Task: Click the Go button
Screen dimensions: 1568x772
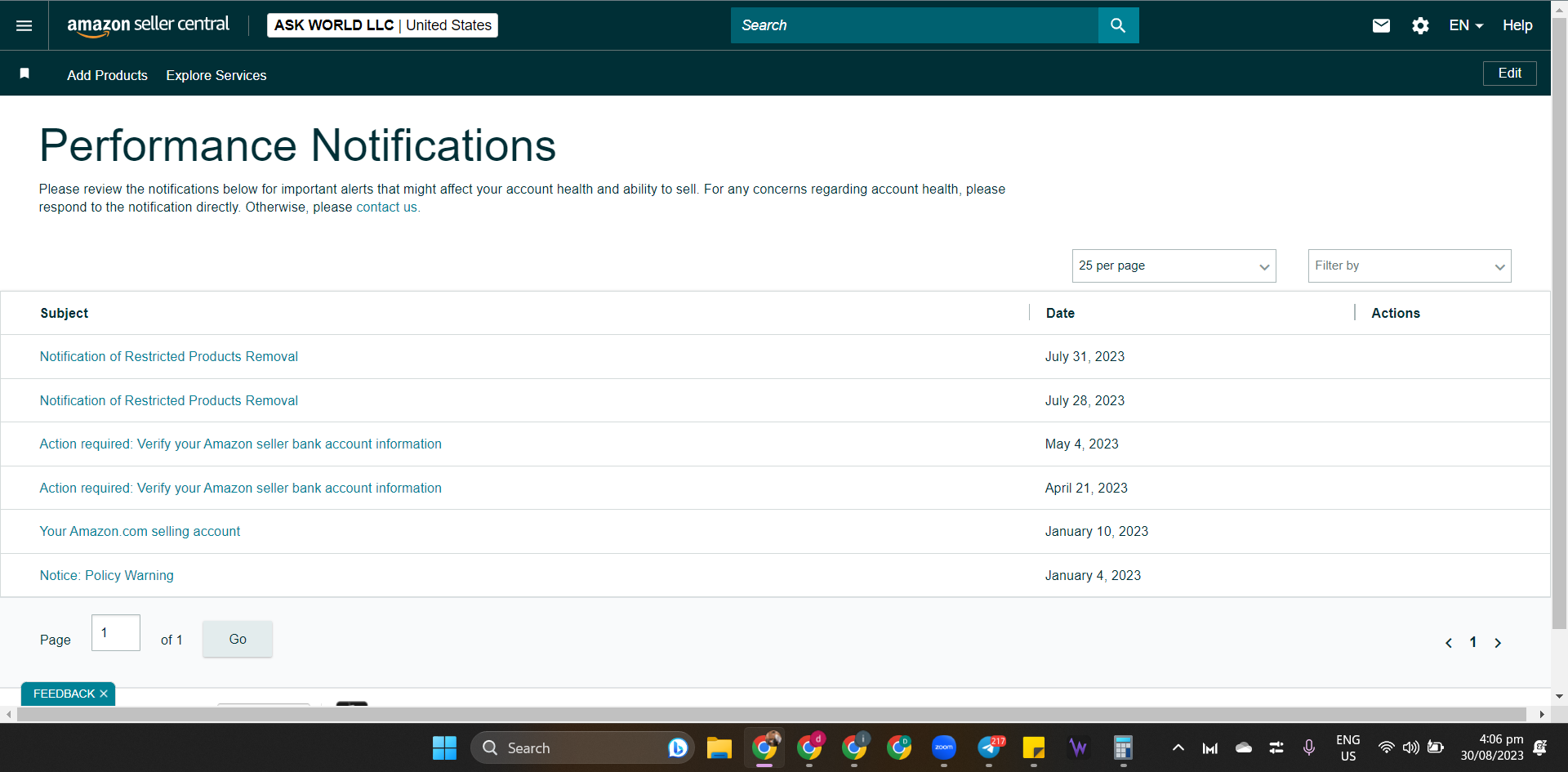Action: coord(238,639)
